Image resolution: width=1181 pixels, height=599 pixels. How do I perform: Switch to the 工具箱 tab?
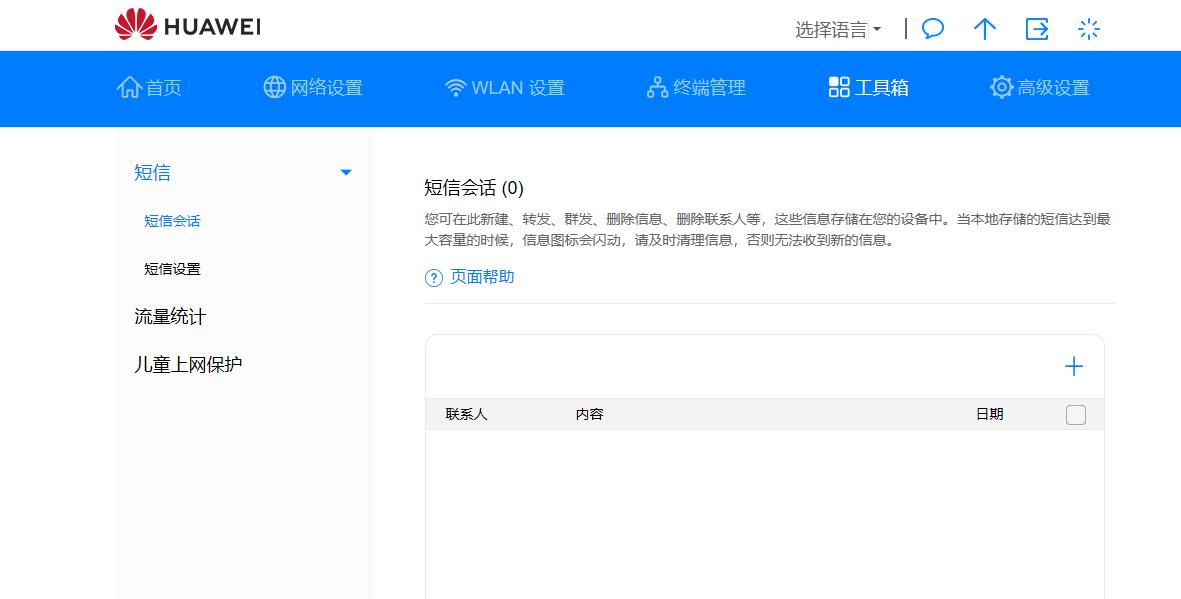866,87
